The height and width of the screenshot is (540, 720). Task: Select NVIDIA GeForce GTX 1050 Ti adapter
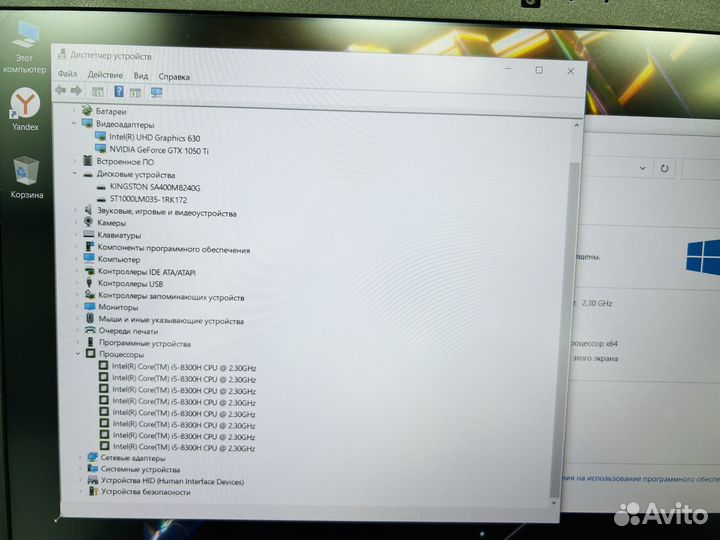pyautogui.click(x=158, y=150)
